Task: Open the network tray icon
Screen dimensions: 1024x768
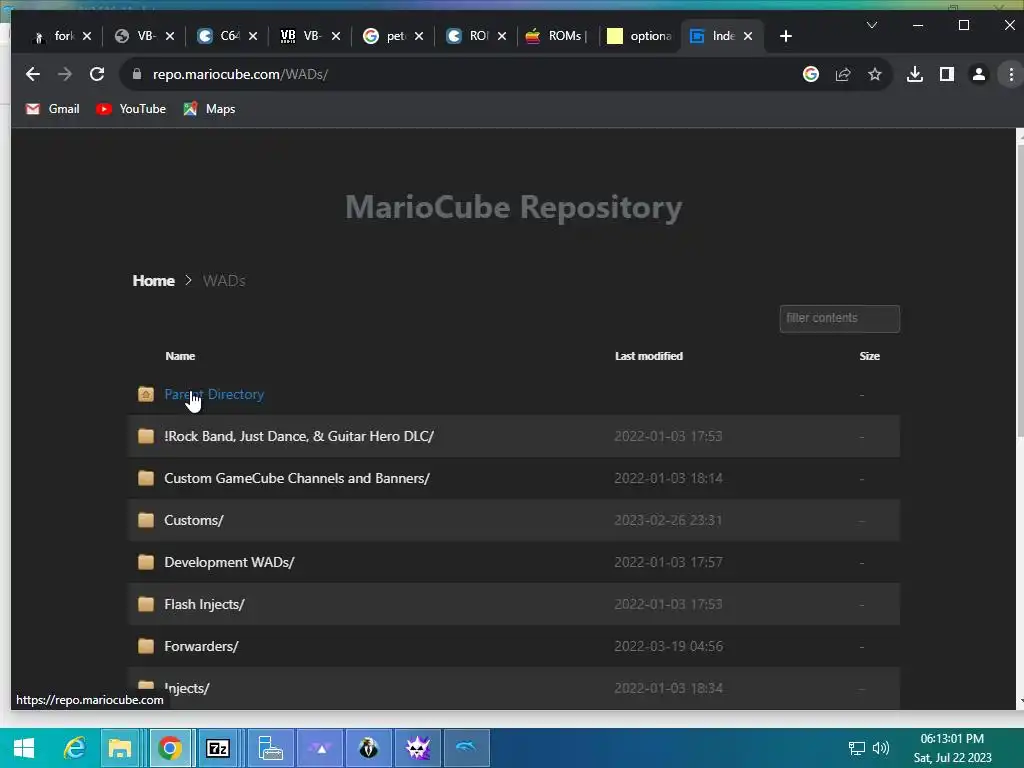Action: pos(856,748)
